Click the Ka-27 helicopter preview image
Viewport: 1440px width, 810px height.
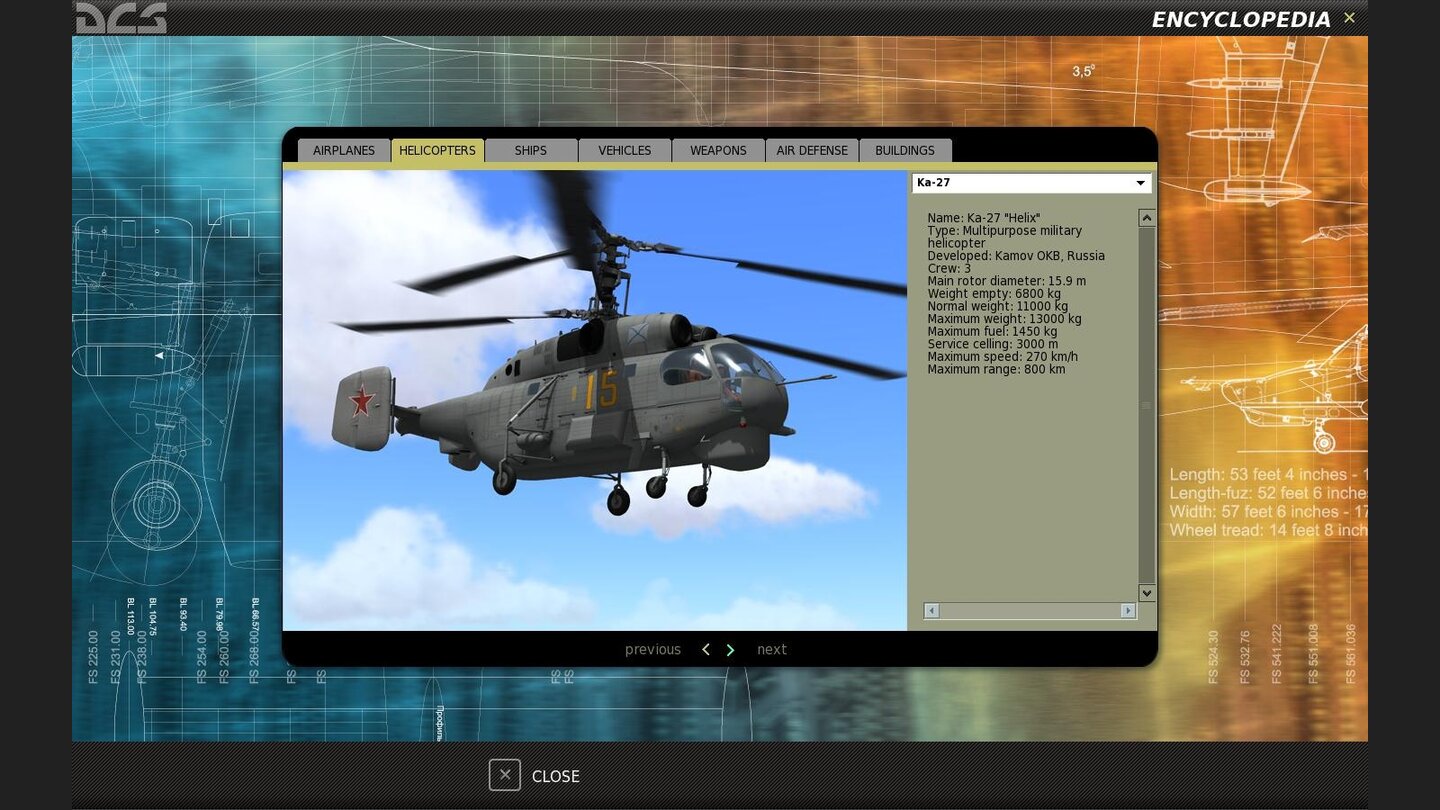(595, 400)
